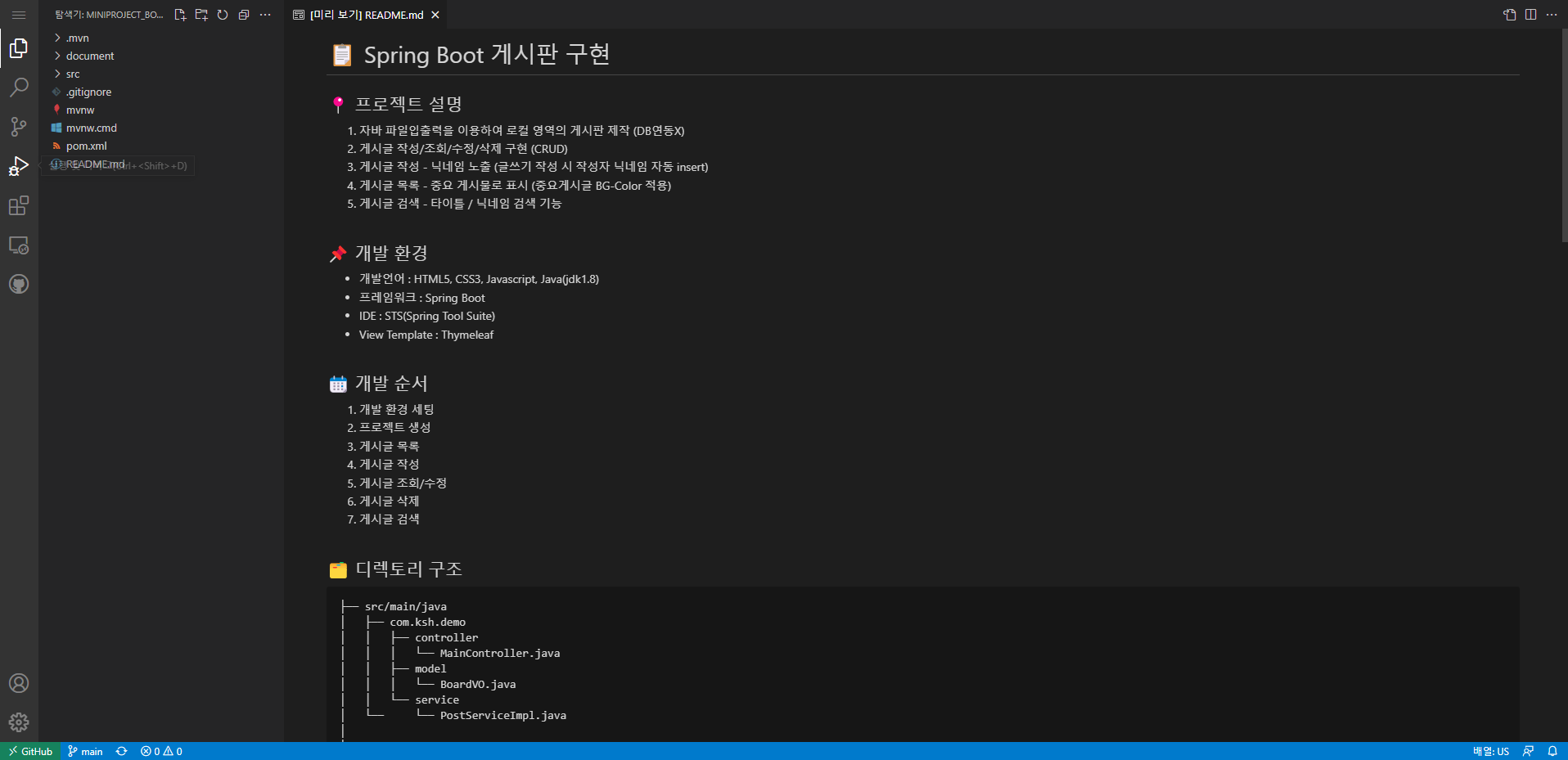The height and width of the screenshot is (760, 1568).
Task: Open the Source Control view
Action: (x=19, y=127)
